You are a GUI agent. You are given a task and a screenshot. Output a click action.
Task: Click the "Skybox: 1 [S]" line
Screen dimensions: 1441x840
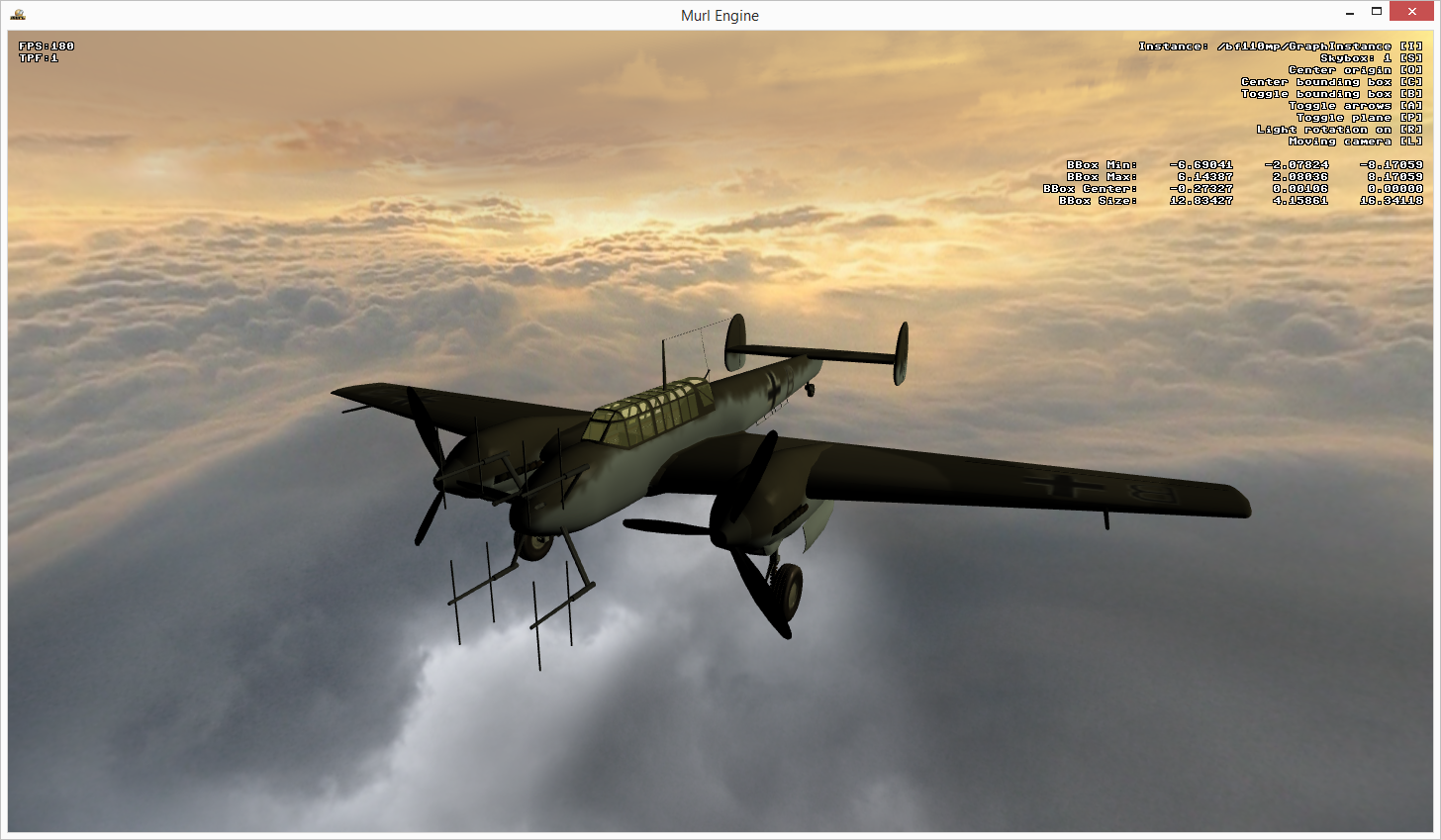tap(1372, 58)
